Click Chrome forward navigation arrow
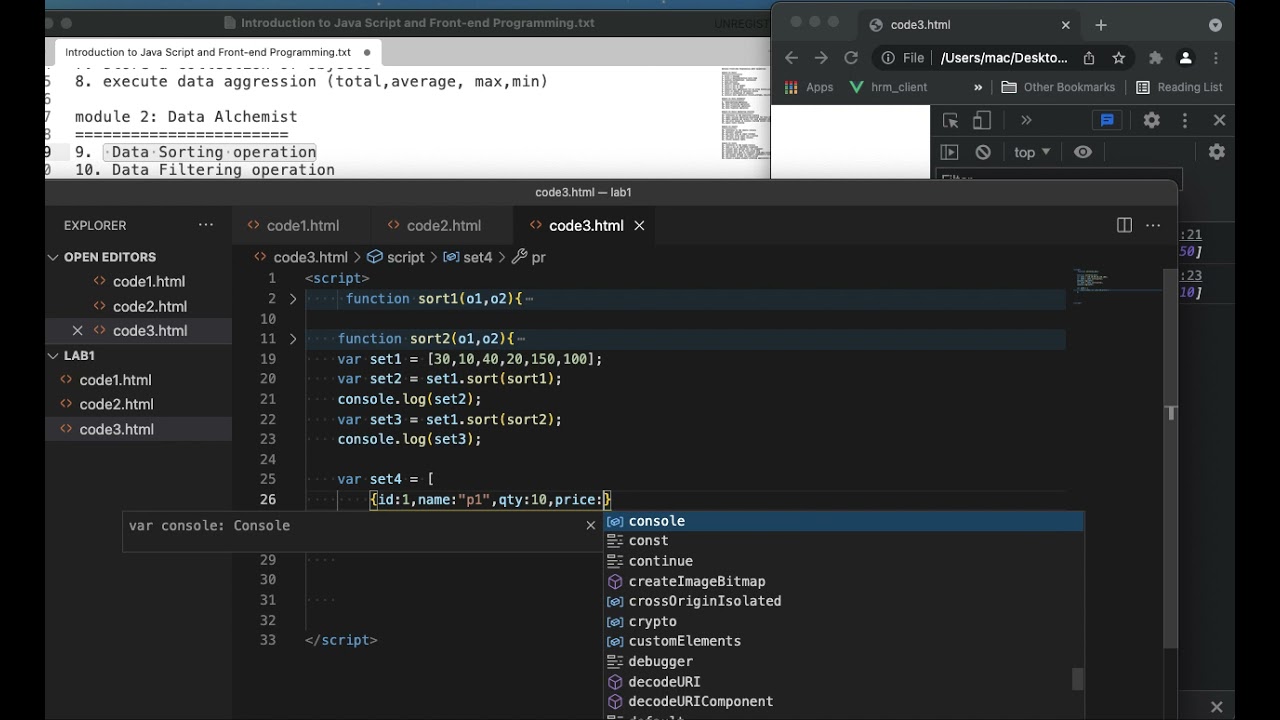The height and width of the screenshot is (720, 1280). pyautogui.click(x=821, y=58)
